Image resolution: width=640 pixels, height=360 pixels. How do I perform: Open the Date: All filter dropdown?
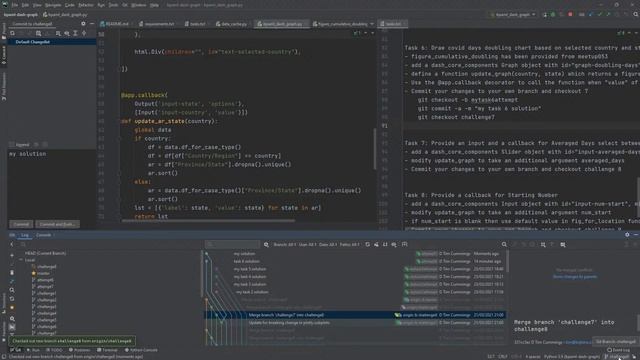point(328,244)
